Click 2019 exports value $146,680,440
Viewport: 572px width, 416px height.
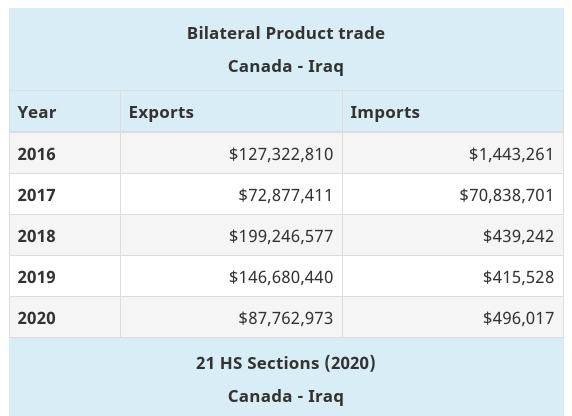[281, 277]
